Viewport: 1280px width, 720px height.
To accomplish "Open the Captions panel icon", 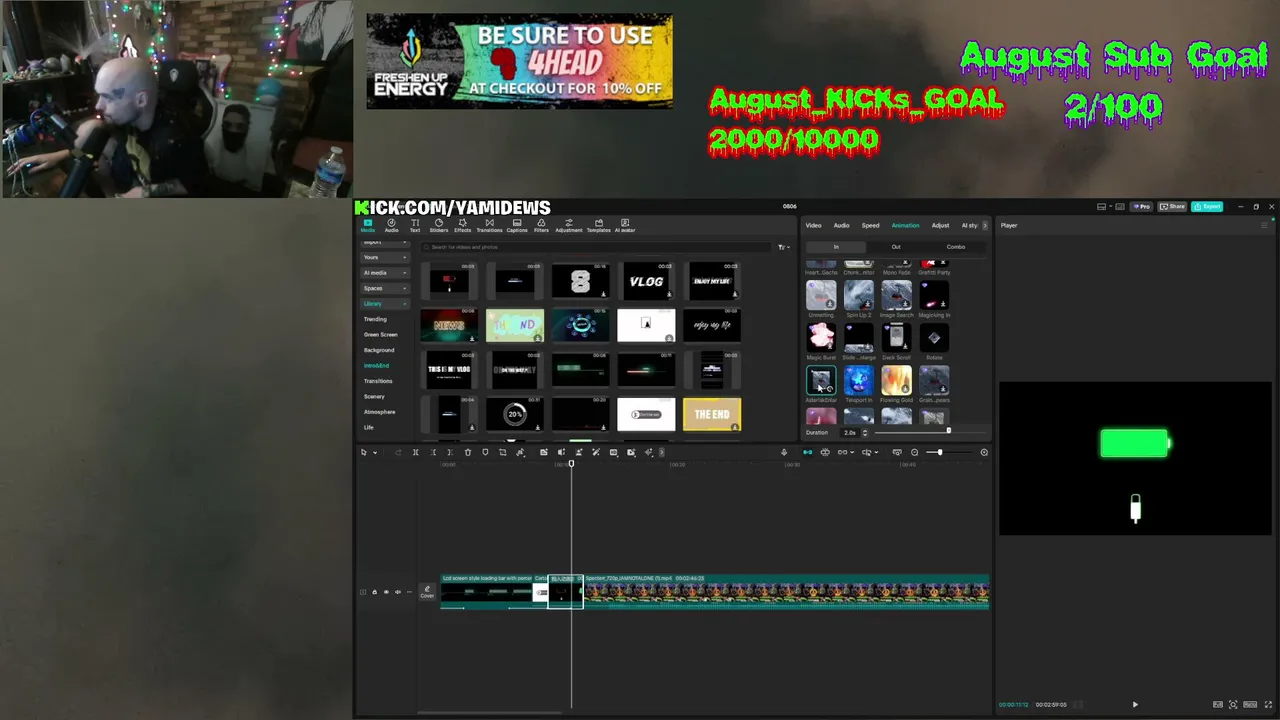I will [517, 225].
